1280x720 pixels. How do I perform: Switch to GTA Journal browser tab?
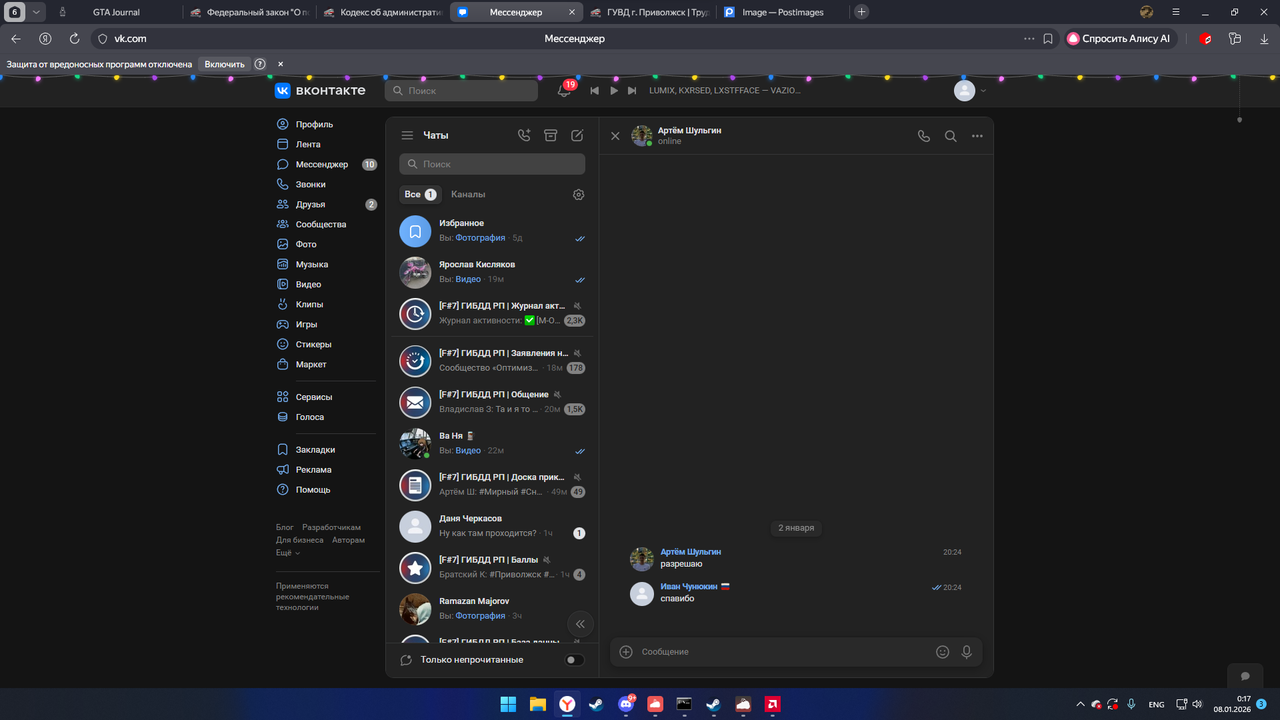pos(116,12)
